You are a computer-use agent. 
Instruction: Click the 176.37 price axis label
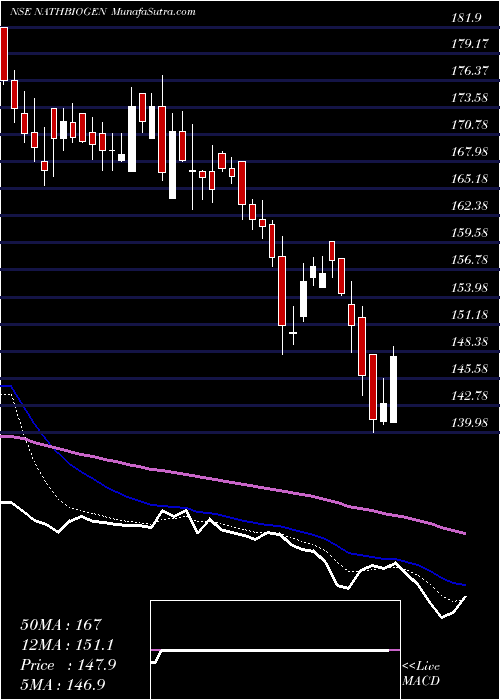[470, 71]
